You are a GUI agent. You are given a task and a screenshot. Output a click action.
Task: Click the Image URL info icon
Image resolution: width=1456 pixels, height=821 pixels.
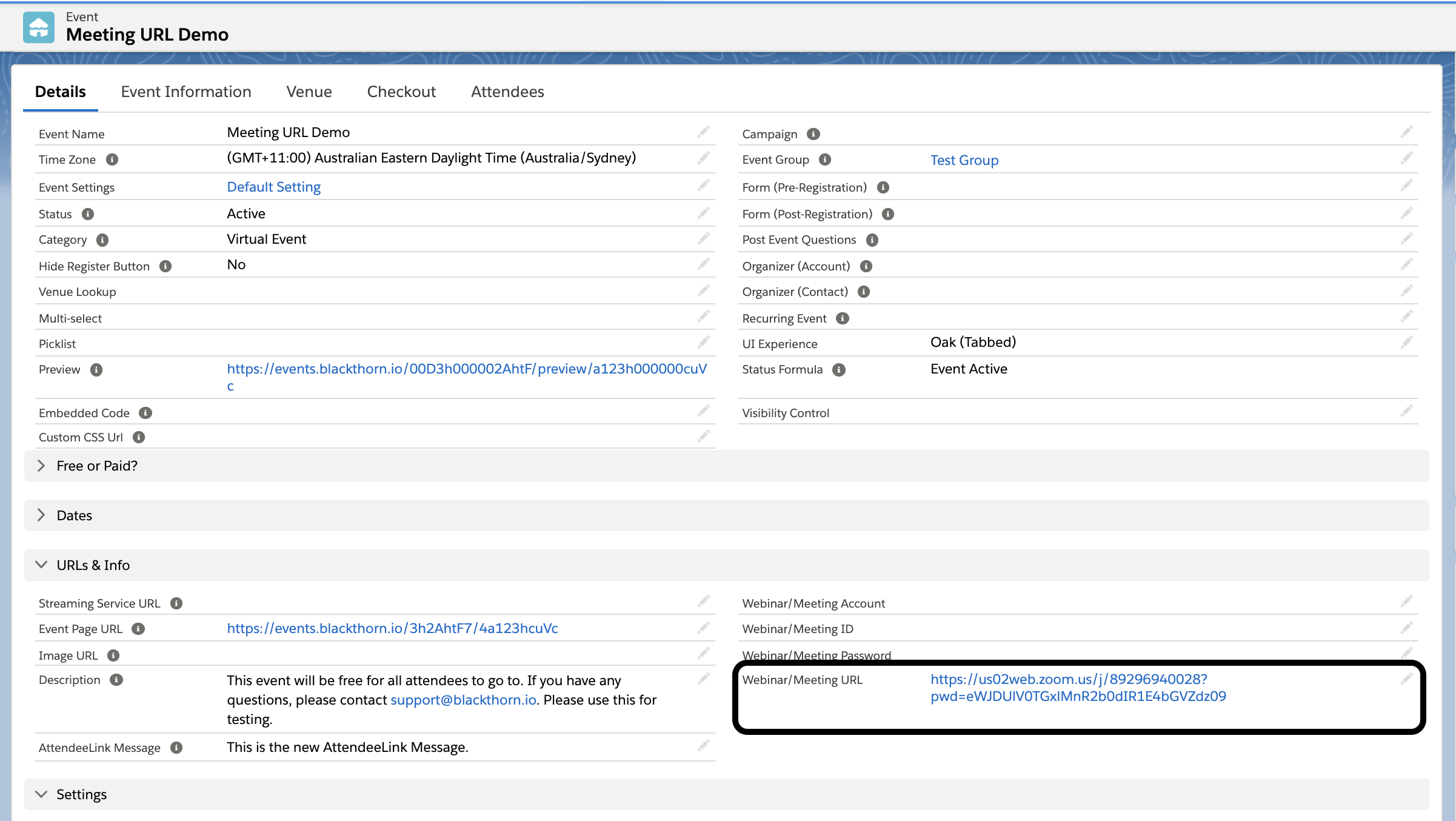(x=113, y=655)
